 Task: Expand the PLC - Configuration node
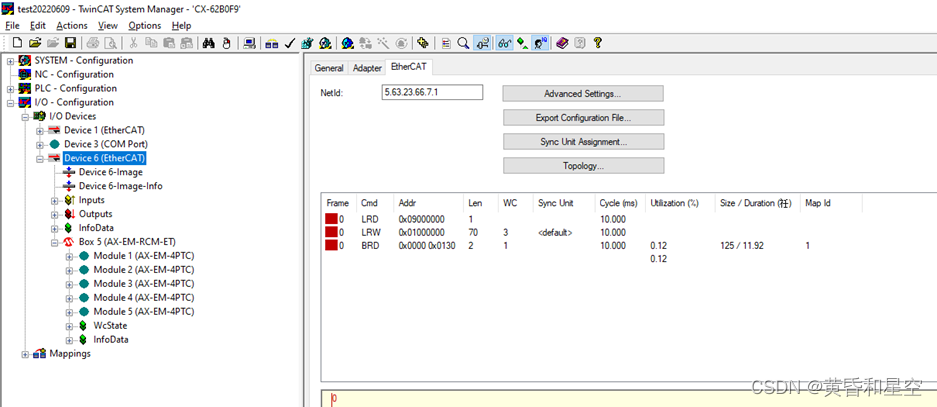tap(10, 88)
